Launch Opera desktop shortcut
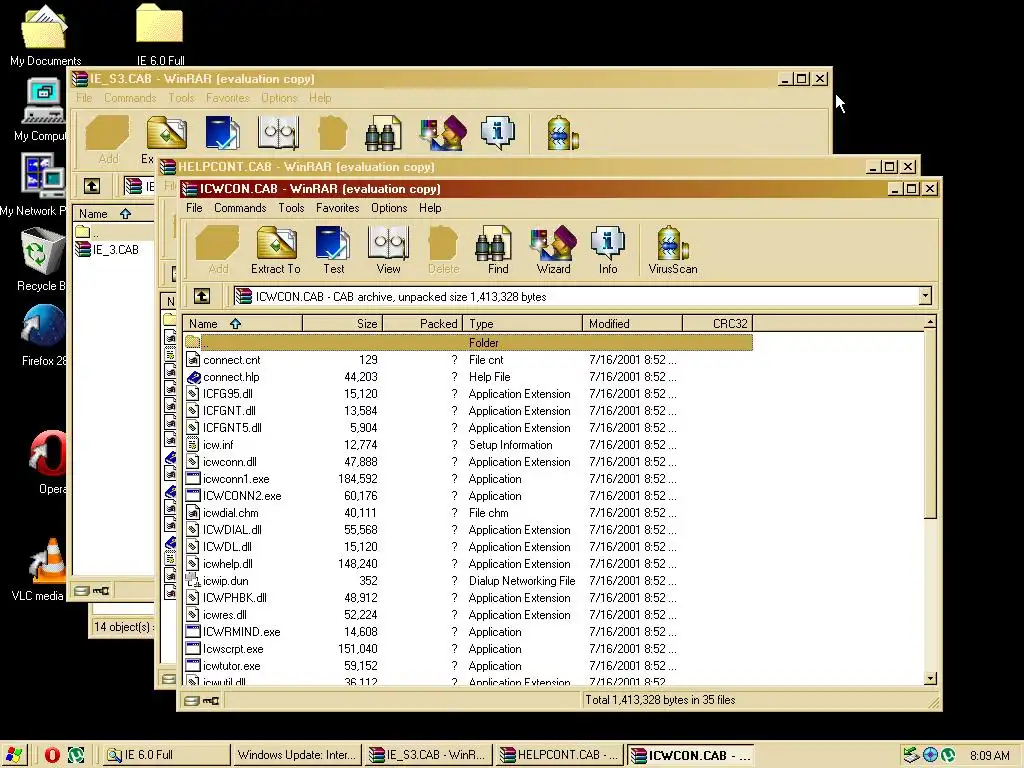 [48, 462]
